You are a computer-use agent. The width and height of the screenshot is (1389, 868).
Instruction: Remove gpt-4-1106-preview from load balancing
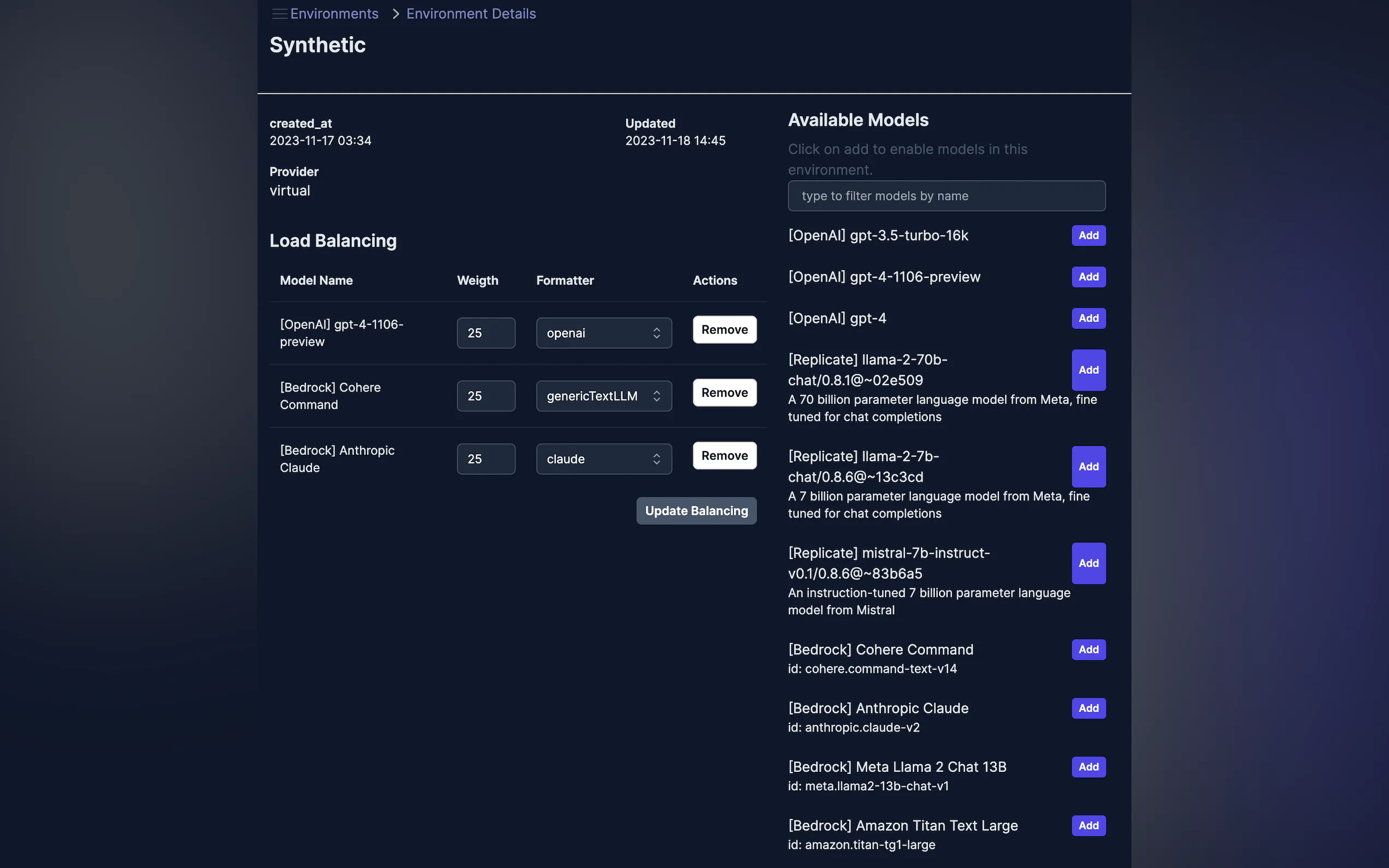click(x=724, y=329)
